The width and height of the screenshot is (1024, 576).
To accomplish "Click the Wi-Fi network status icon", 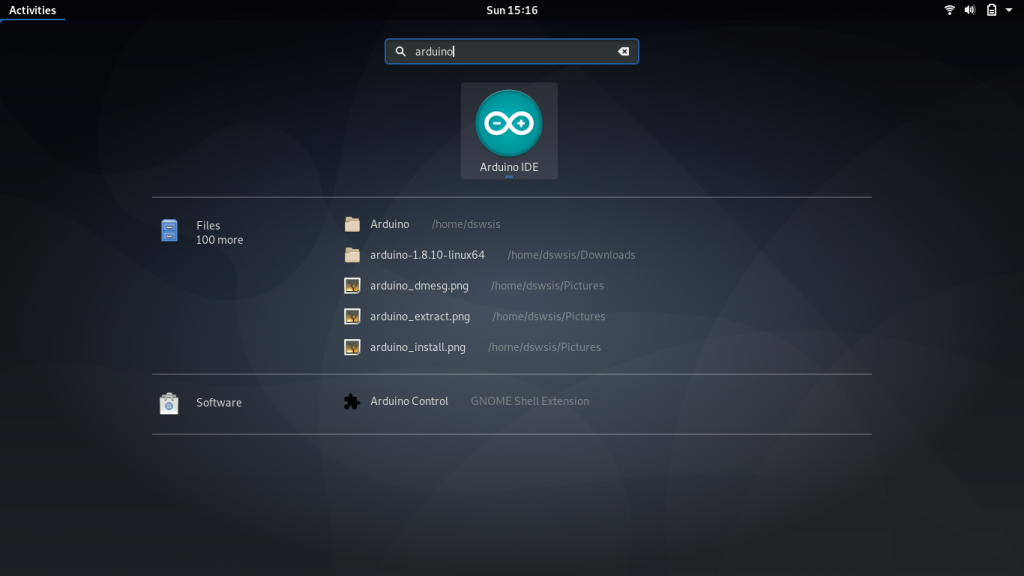I will pos(949,10).
